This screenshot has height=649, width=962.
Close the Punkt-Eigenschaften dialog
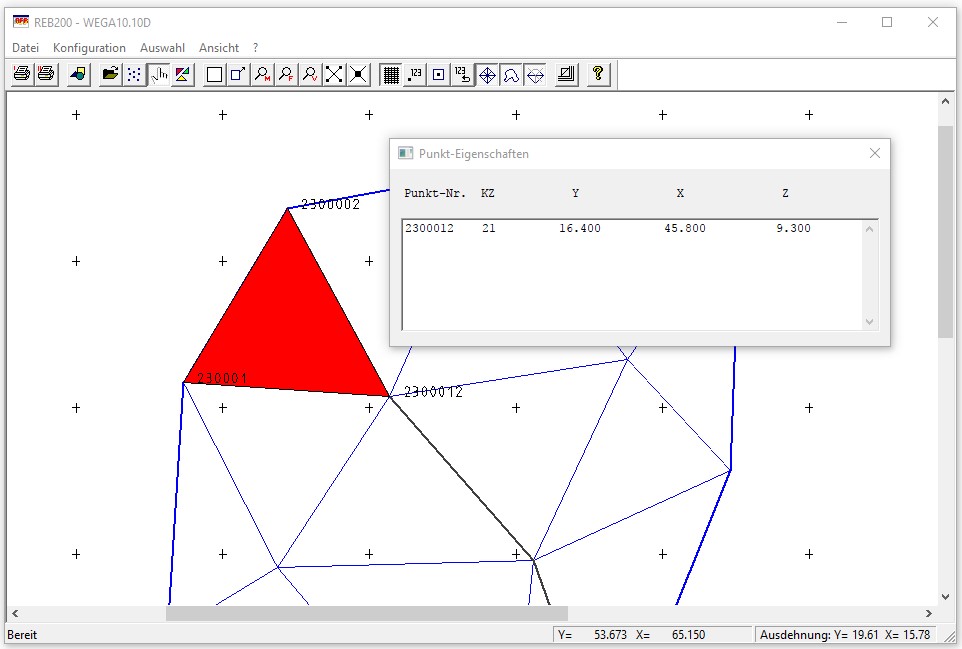(x=875, y=153)
